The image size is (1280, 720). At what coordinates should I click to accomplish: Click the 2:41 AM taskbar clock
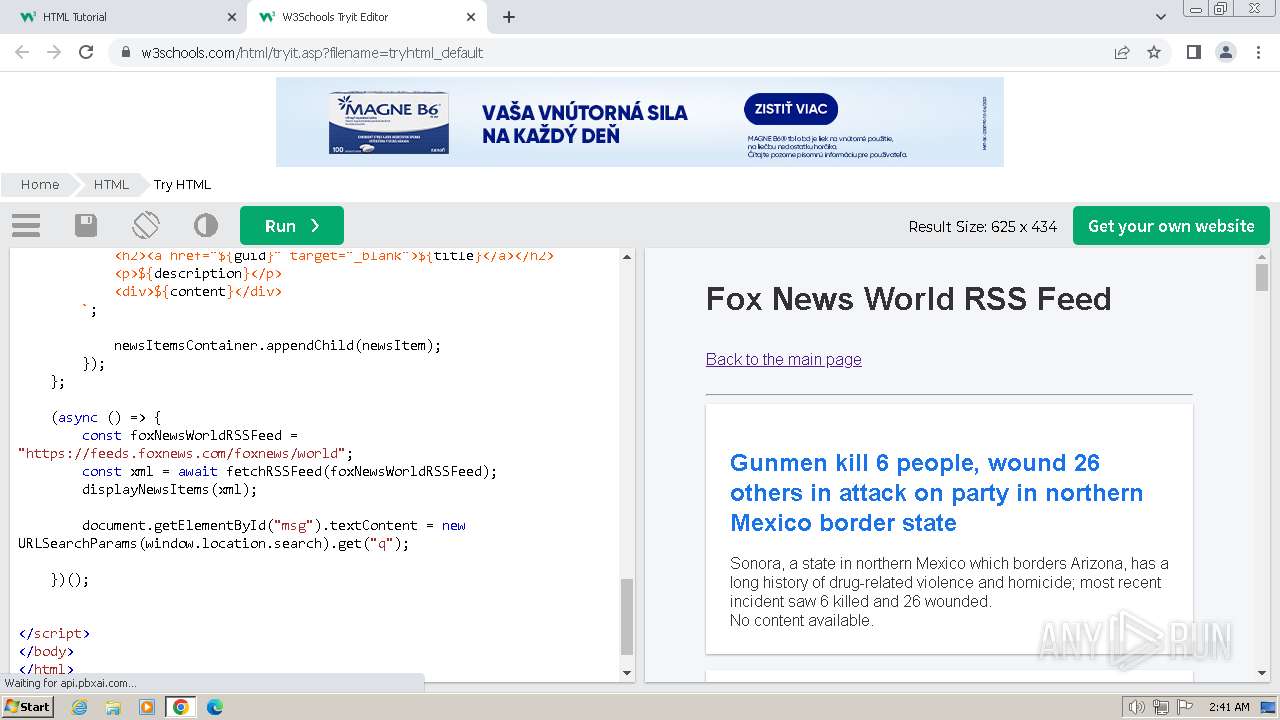coord(1229,707)
